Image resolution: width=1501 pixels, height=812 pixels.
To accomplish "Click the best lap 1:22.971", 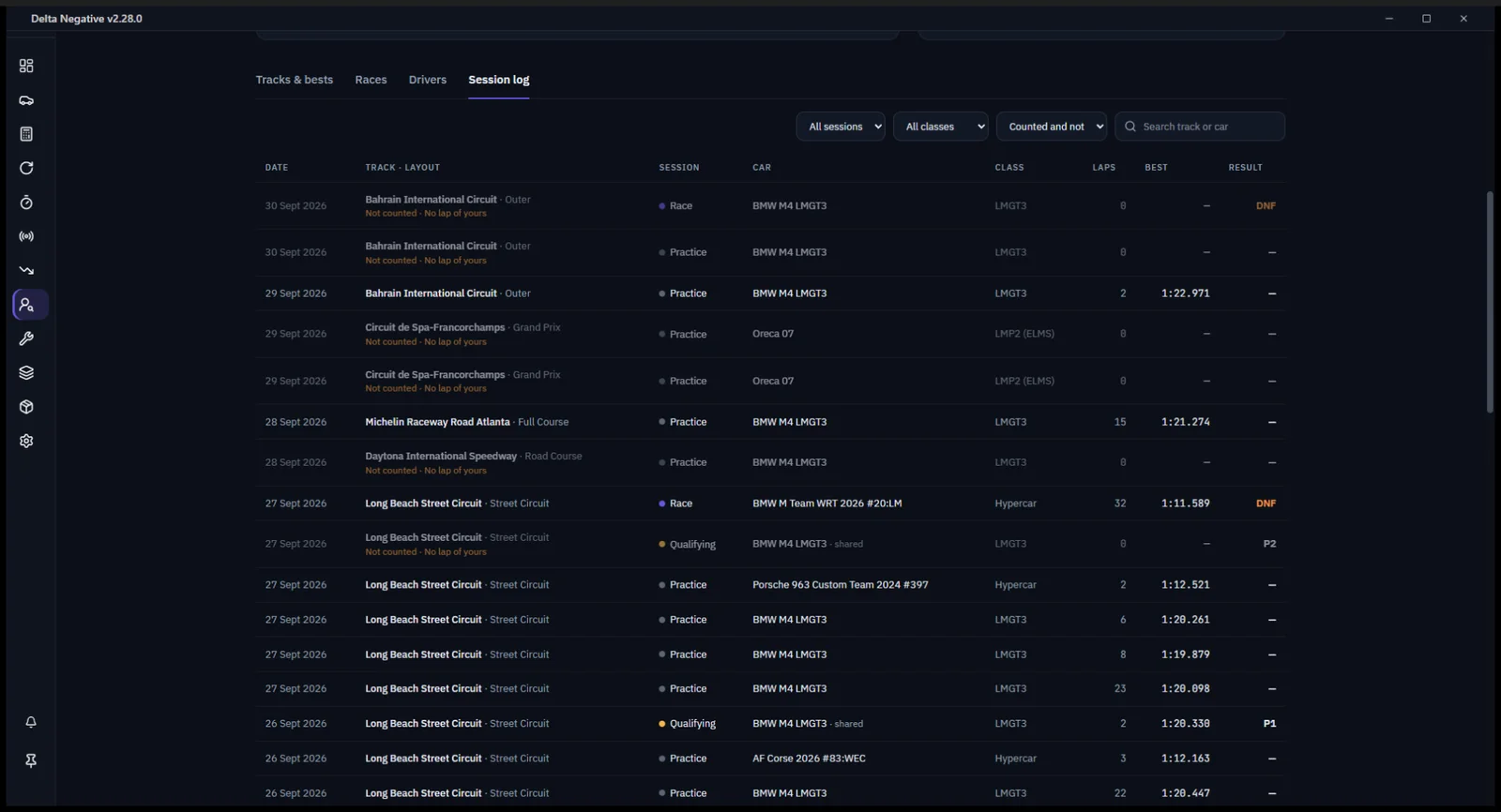I will click(1186, 293).
